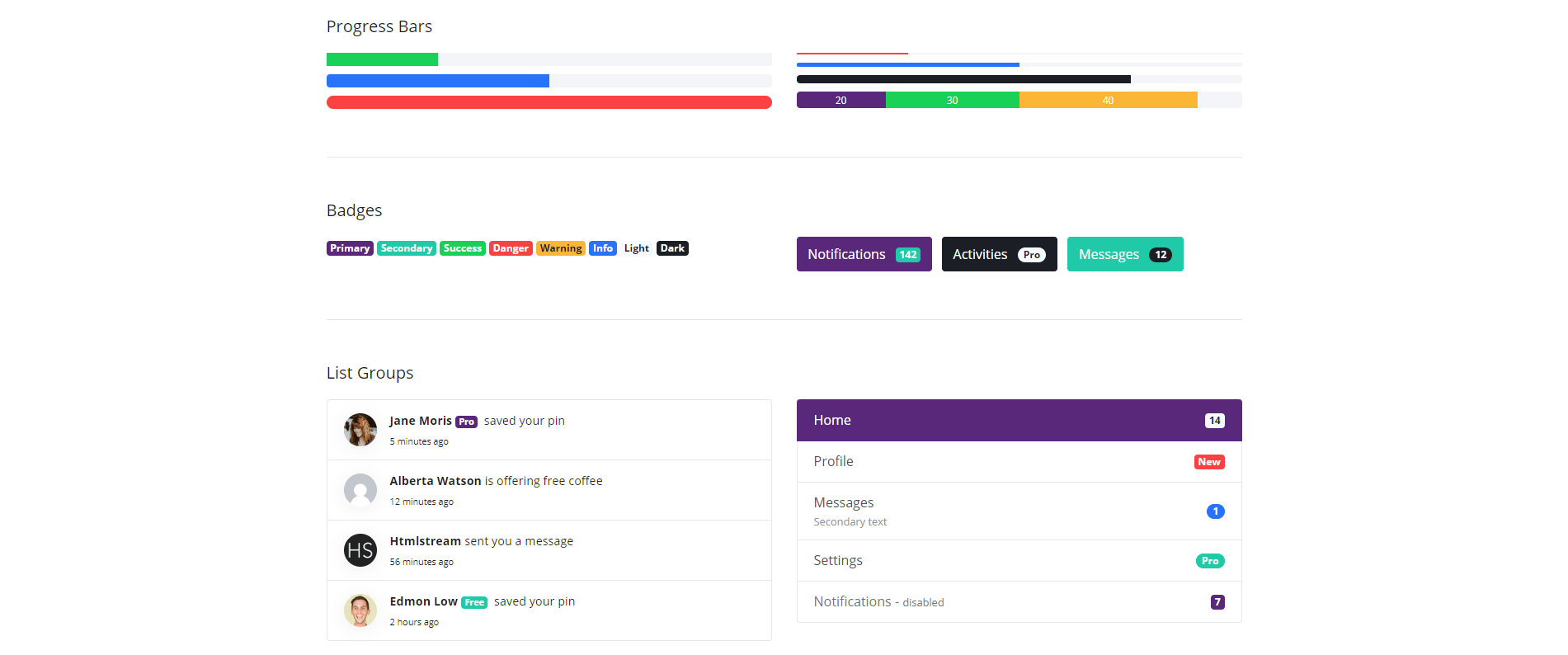Image resolution: width=1568 pixels, height=655 pixels.
Task: Click the List Groups heading
Action: [370, 373]
